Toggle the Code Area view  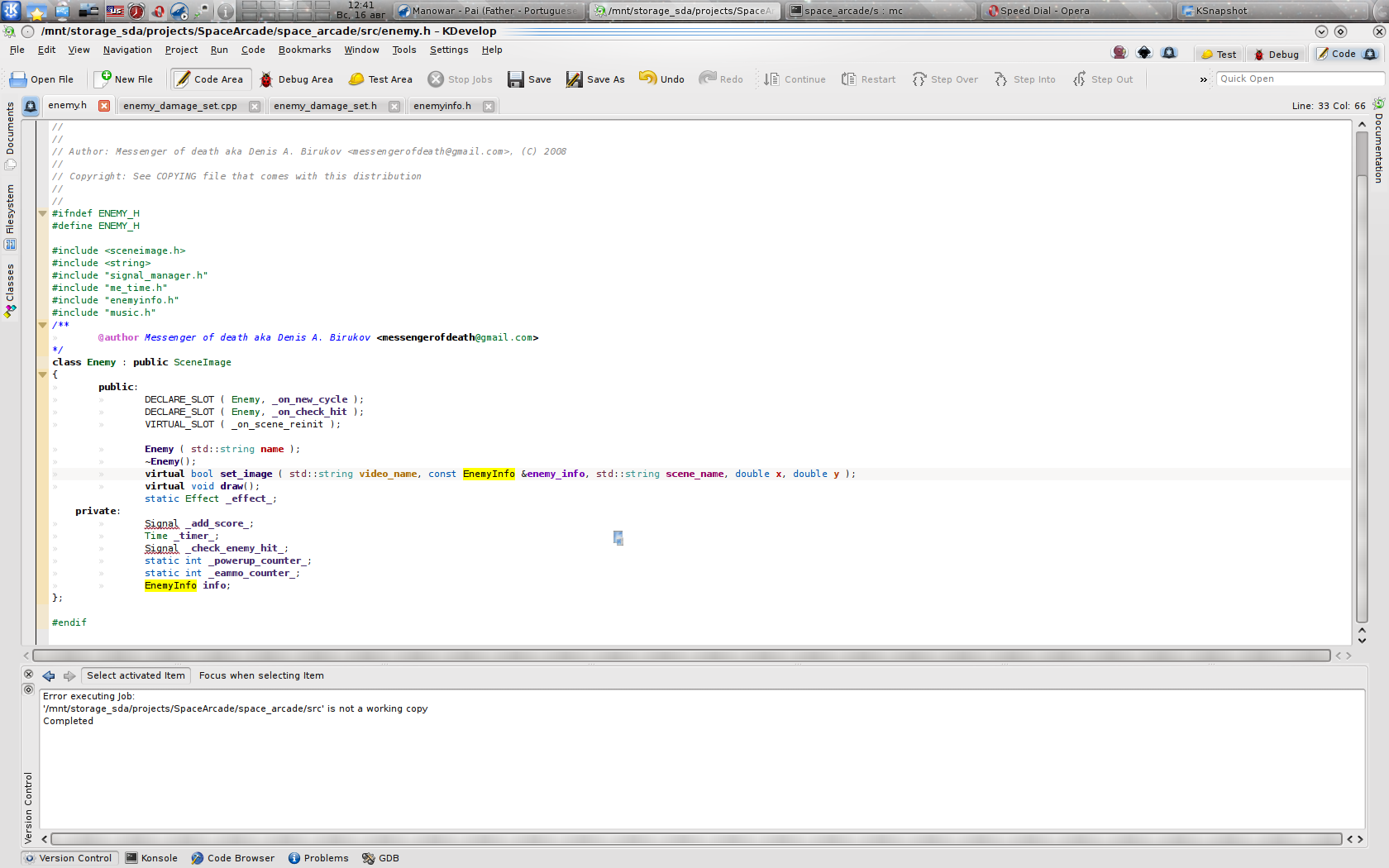[x=210, y=79]
